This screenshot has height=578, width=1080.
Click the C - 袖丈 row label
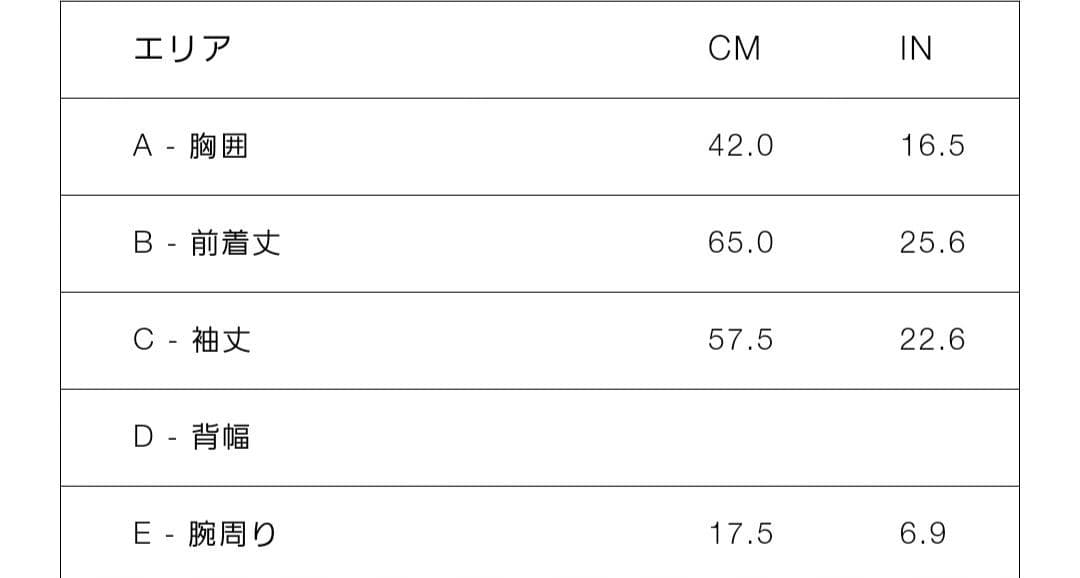191,341
